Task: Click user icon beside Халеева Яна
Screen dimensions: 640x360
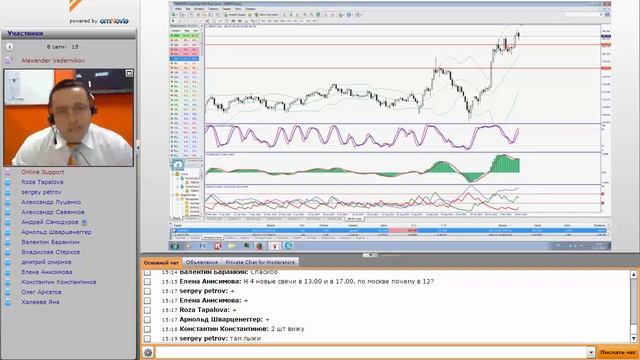Action: coord(8,302)
